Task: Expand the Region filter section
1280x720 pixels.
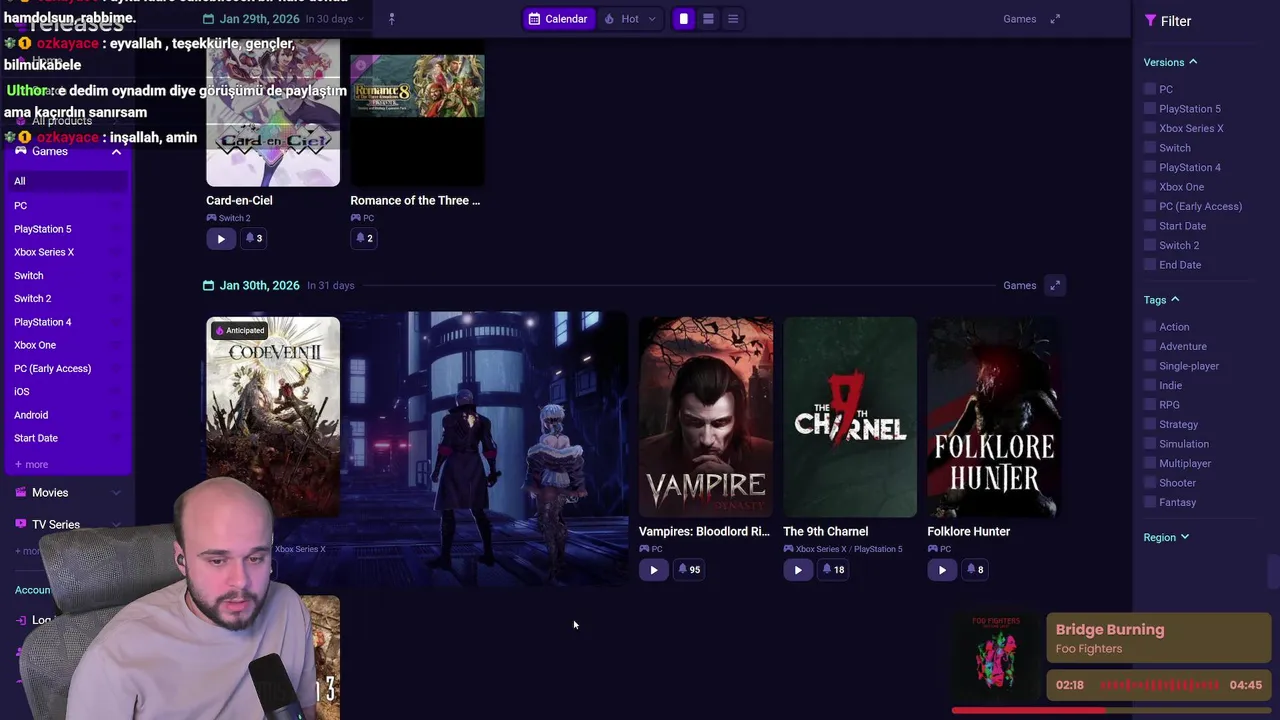Action: pyautogui.click(x=1166, y=537)
